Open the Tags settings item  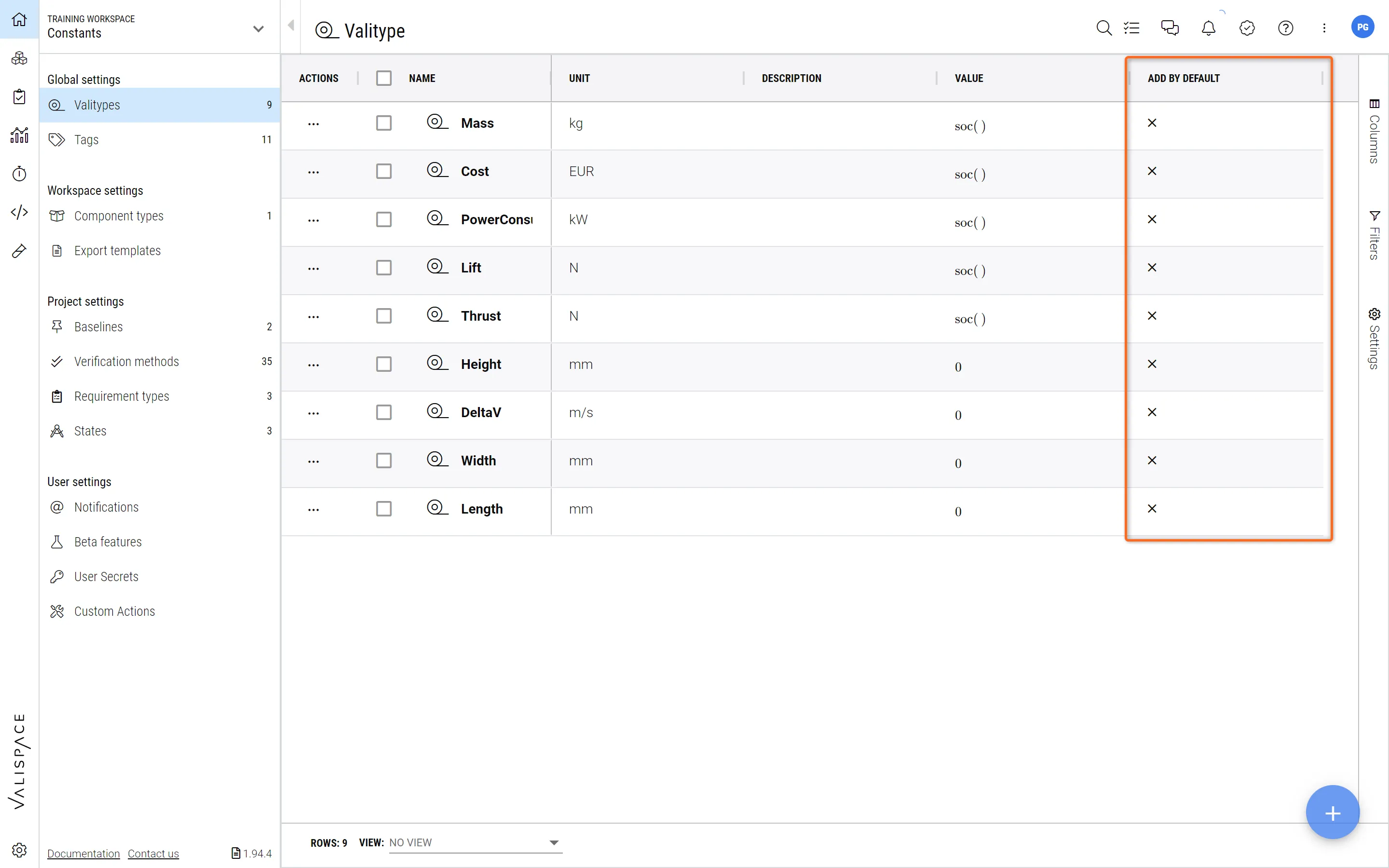click(x=86, y=139)
